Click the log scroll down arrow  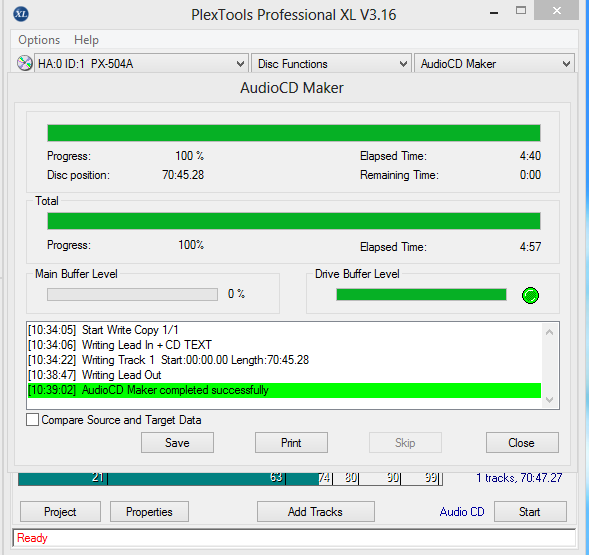[550, 400]
